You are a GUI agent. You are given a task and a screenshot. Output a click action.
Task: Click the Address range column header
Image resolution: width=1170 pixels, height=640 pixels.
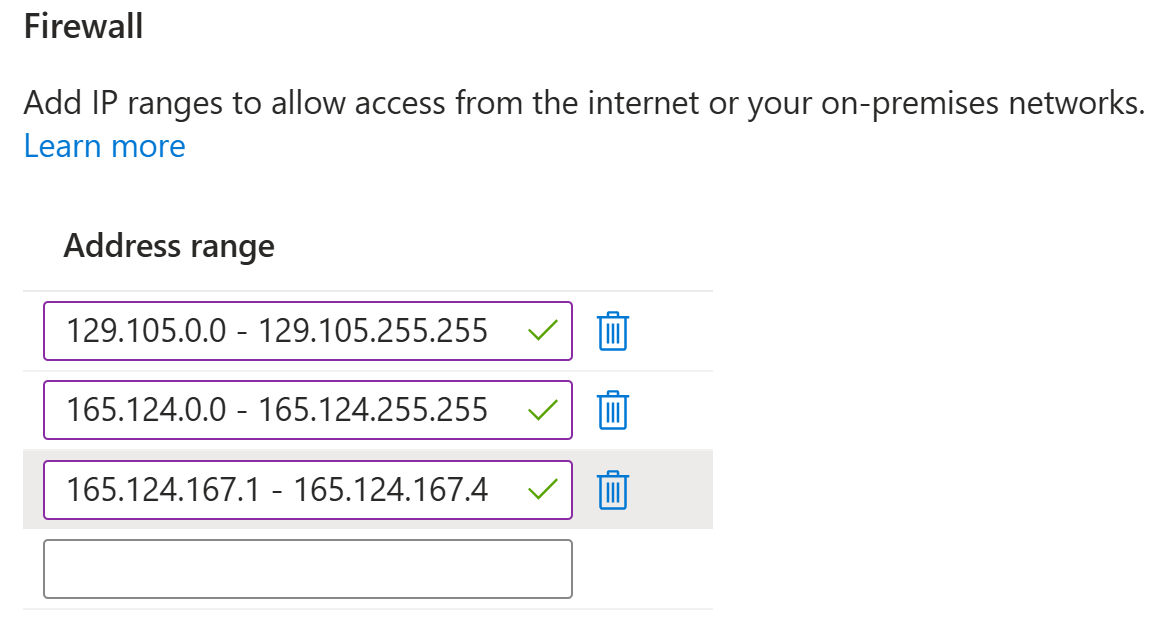coord(169,246)
